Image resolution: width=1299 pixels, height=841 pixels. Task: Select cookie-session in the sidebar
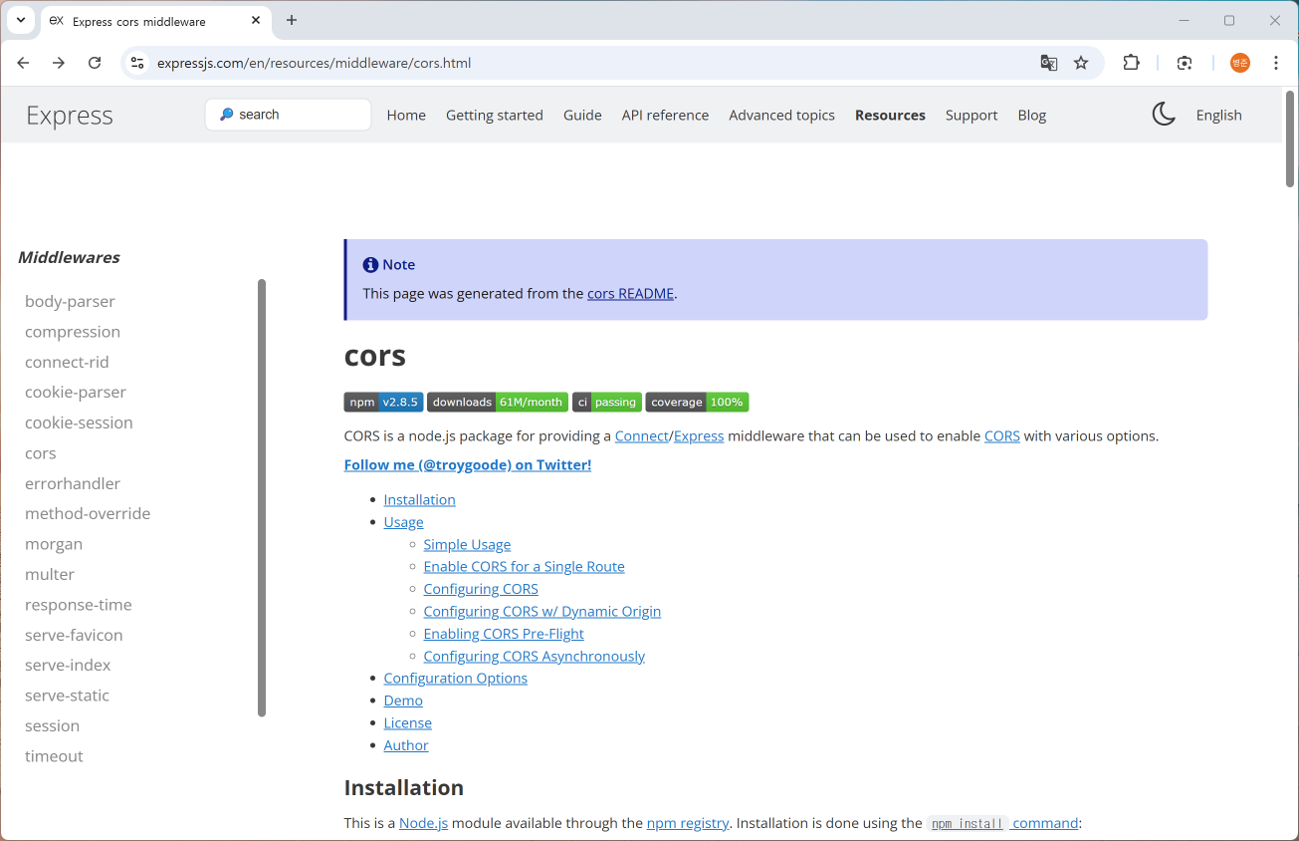point(79,422)
